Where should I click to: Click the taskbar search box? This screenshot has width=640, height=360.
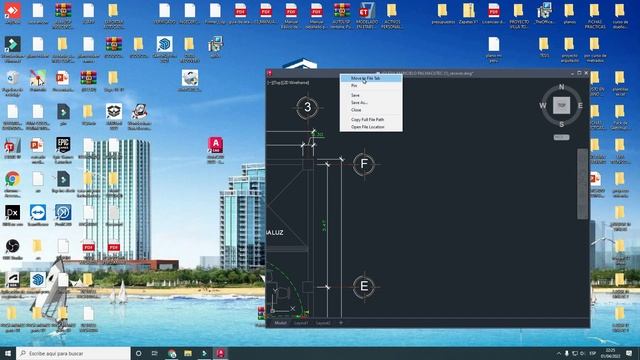[x=73, y=353]
